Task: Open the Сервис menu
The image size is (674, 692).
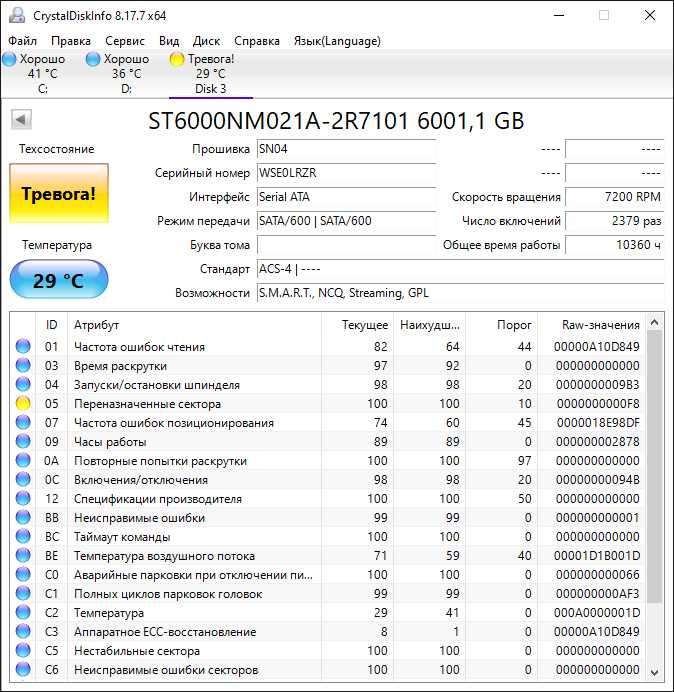Action: pyautogui.click(x=125, y=41)
